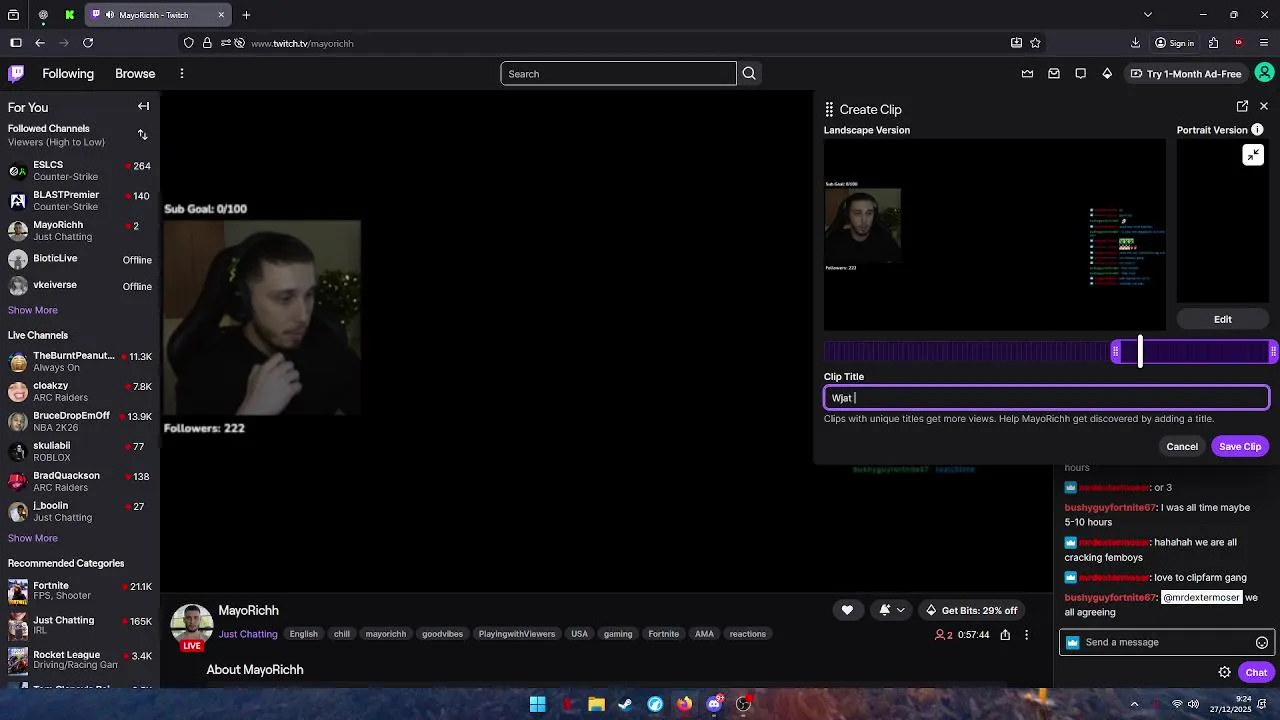The height and width of the screenshot is (720, 1280).
Task: Open ESLCS channel in sidebar
Action: [80, 170]
